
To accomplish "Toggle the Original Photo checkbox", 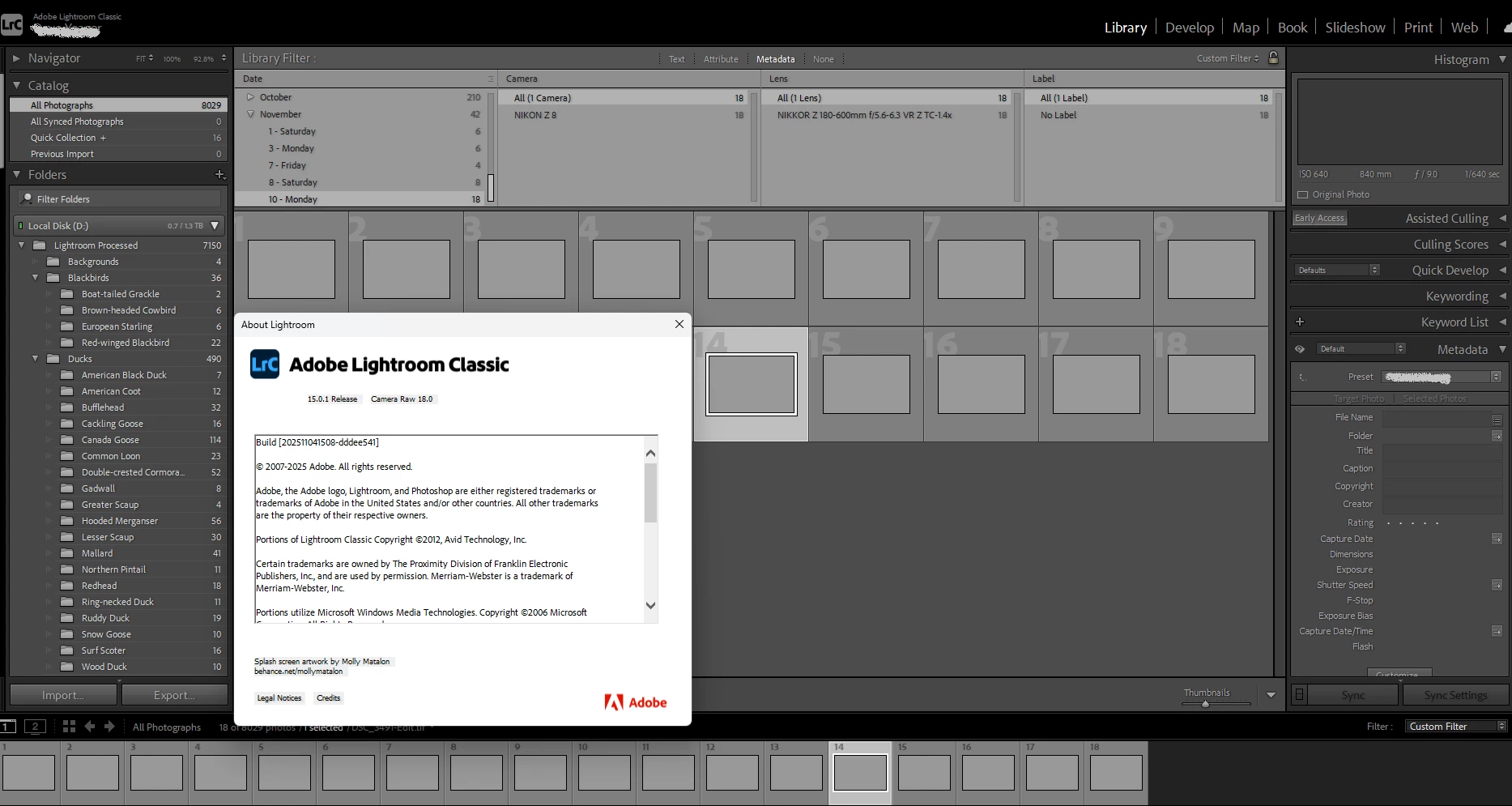I will click(x=1303, y=194).
